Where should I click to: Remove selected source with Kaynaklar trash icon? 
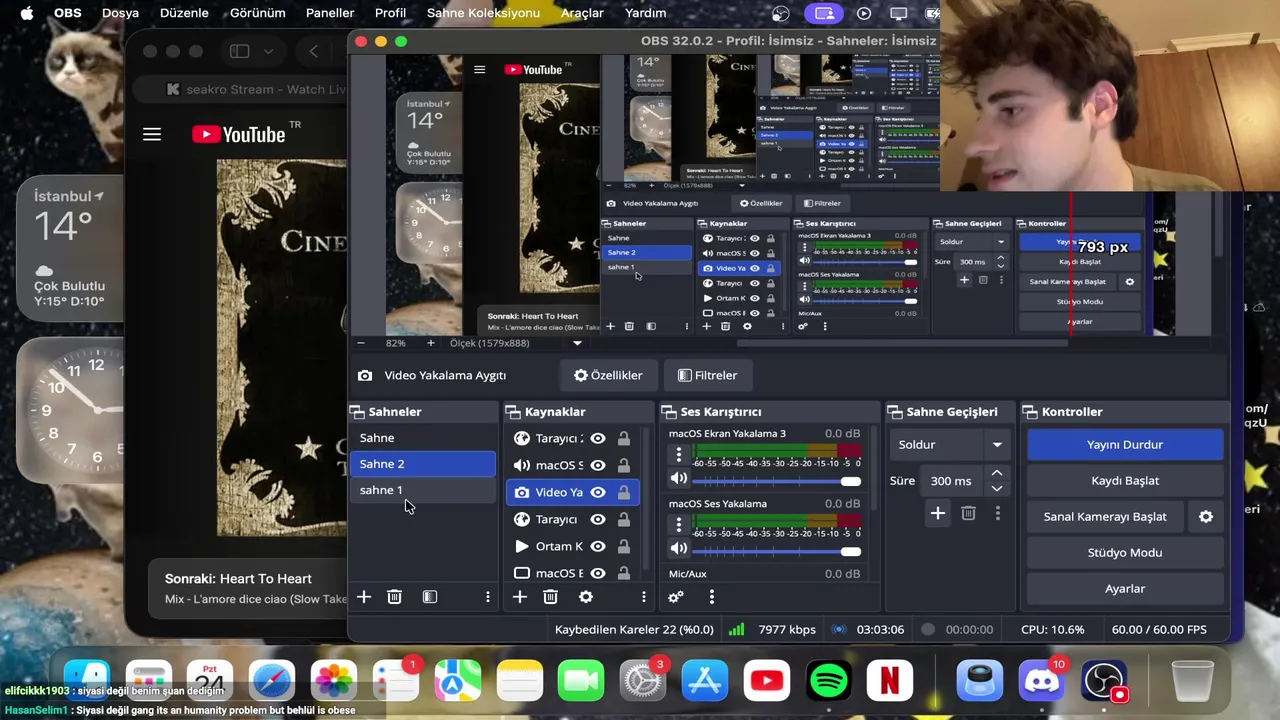pos(550,597)
